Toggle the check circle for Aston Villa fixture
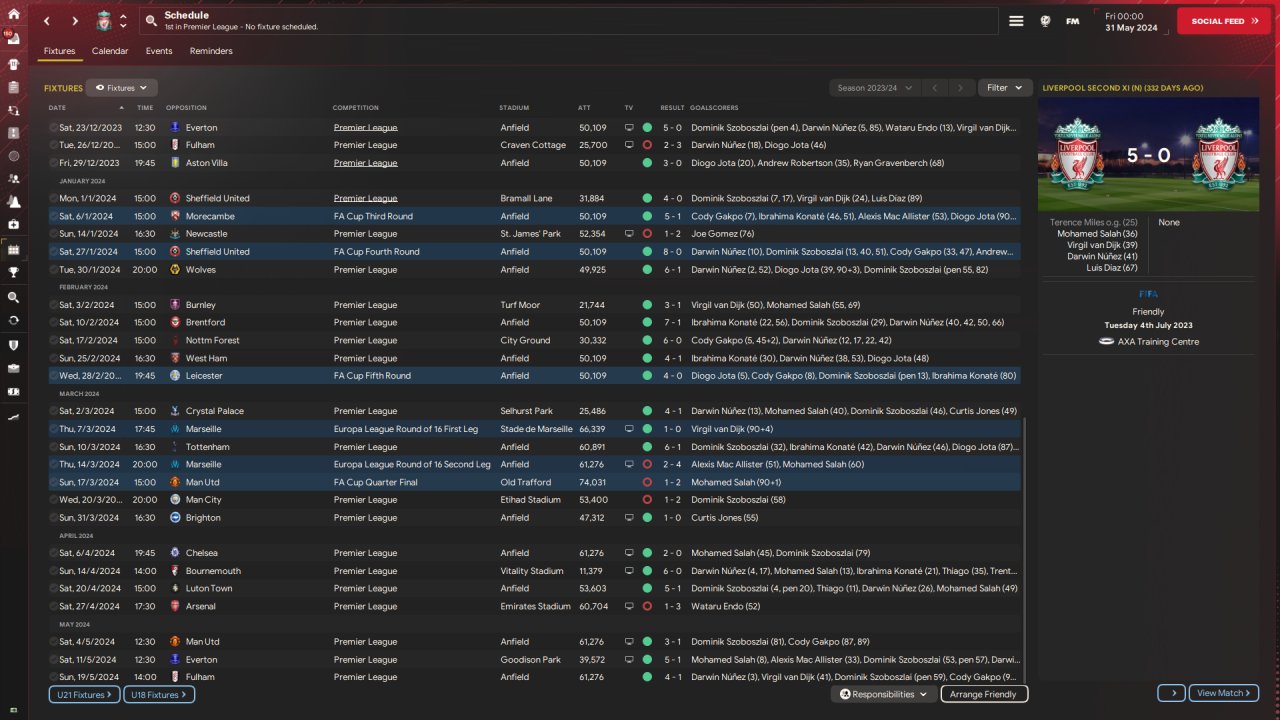Screen dimensions: 1280x720 tap(54, 163)
